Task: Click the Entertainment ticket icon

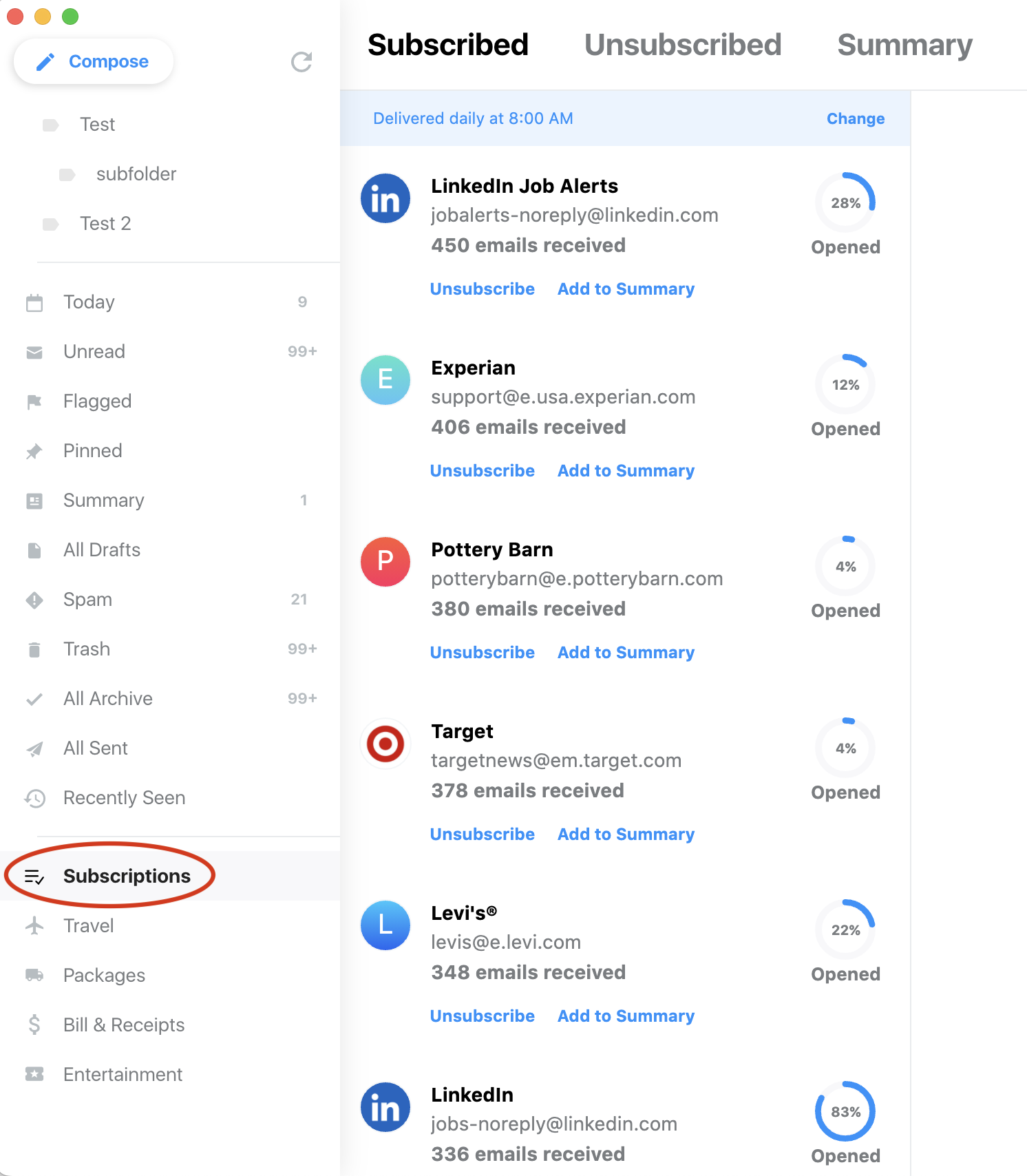Action: (x=34, y=1074)
